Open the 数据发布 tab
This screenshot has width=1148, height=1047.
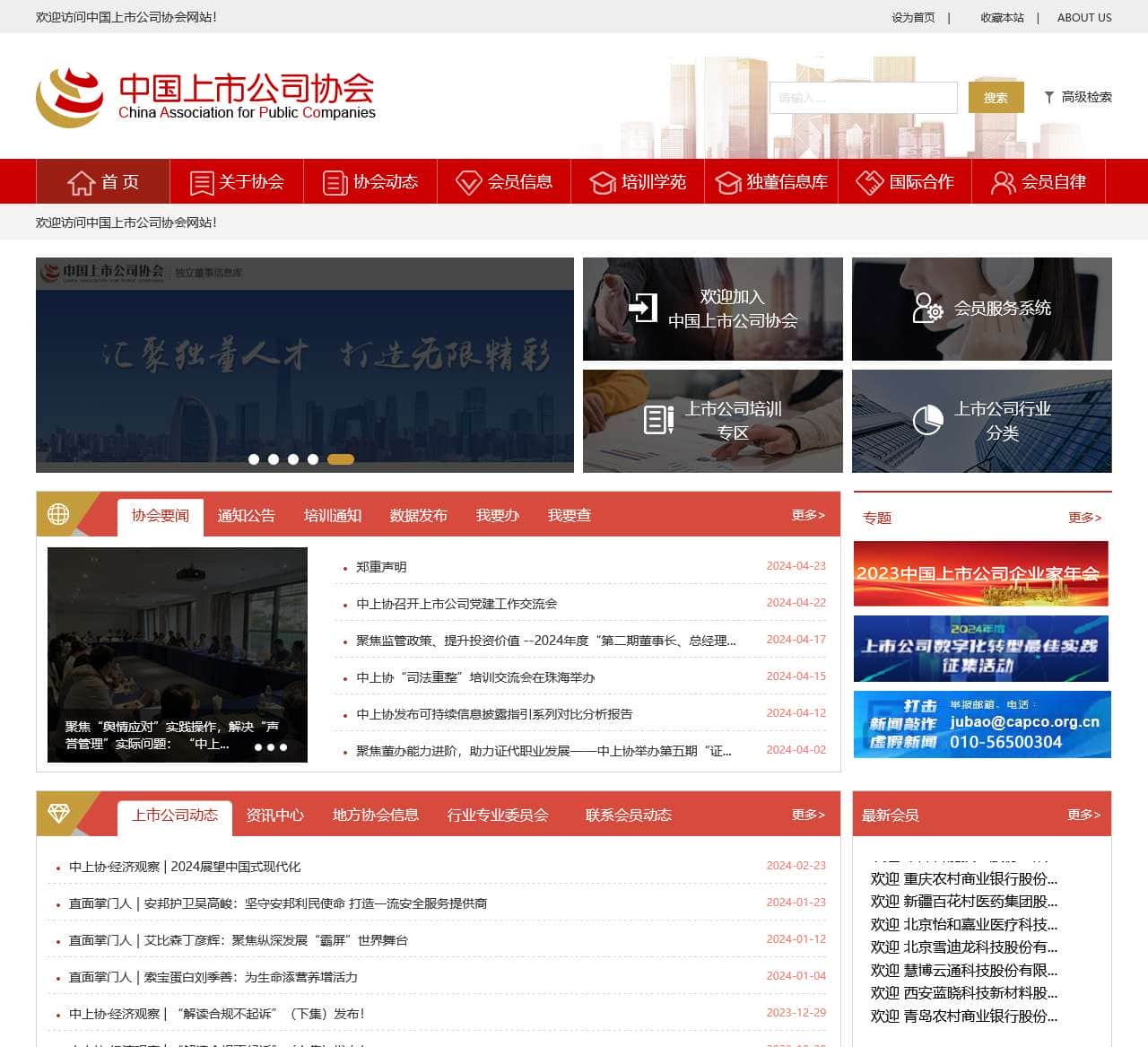[416, 515]
